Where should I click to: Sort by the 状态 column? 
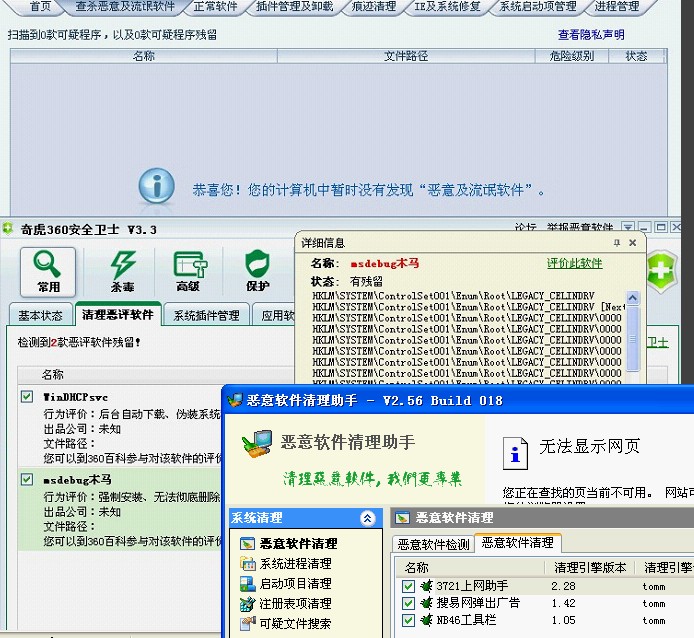click(636, 56)
